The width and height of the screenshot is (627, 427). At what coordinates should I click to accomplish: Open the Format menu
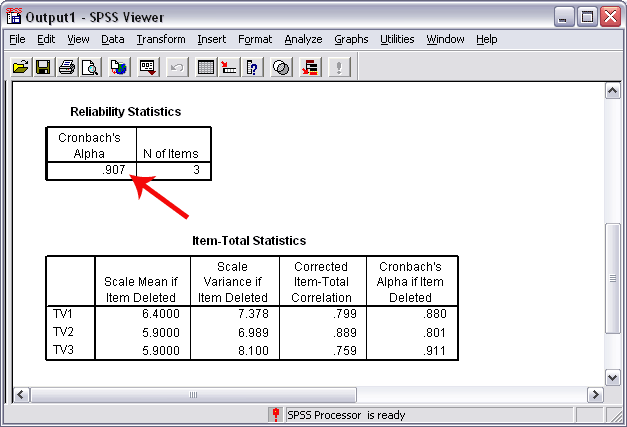coord(255,39)
